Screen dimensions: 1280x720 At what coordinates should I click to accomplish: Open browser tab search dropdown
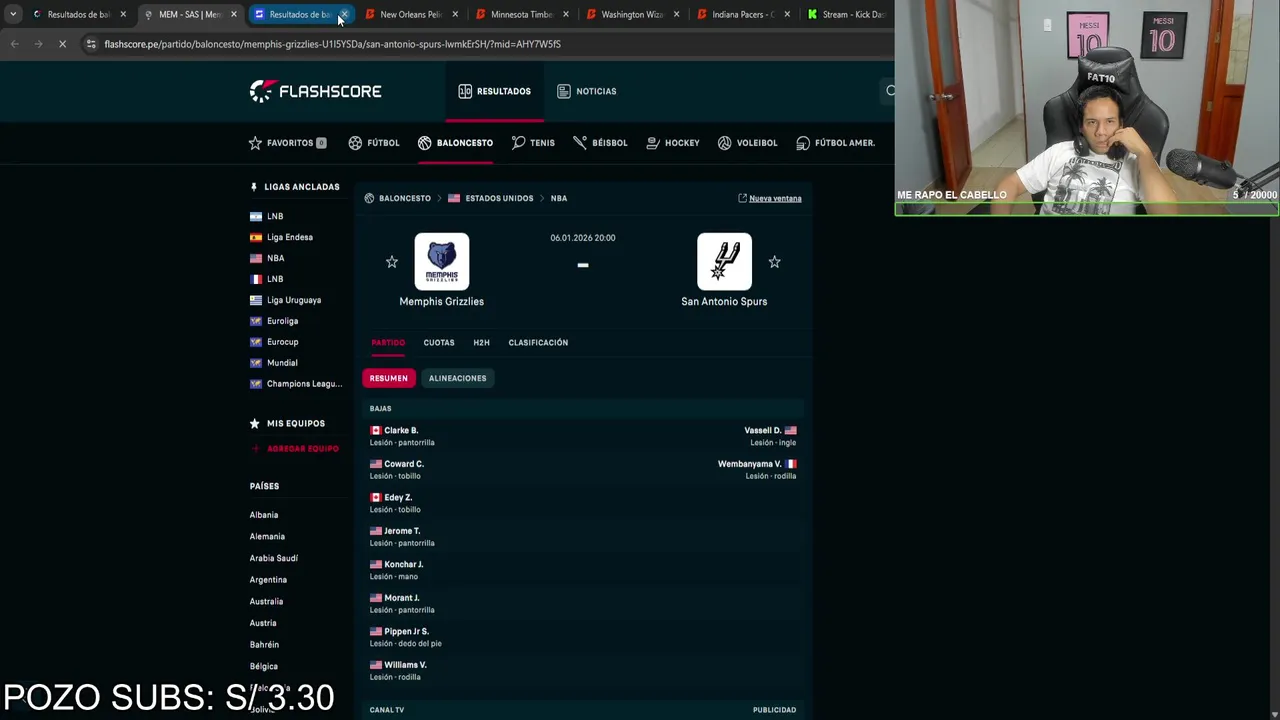pos(13,14)
